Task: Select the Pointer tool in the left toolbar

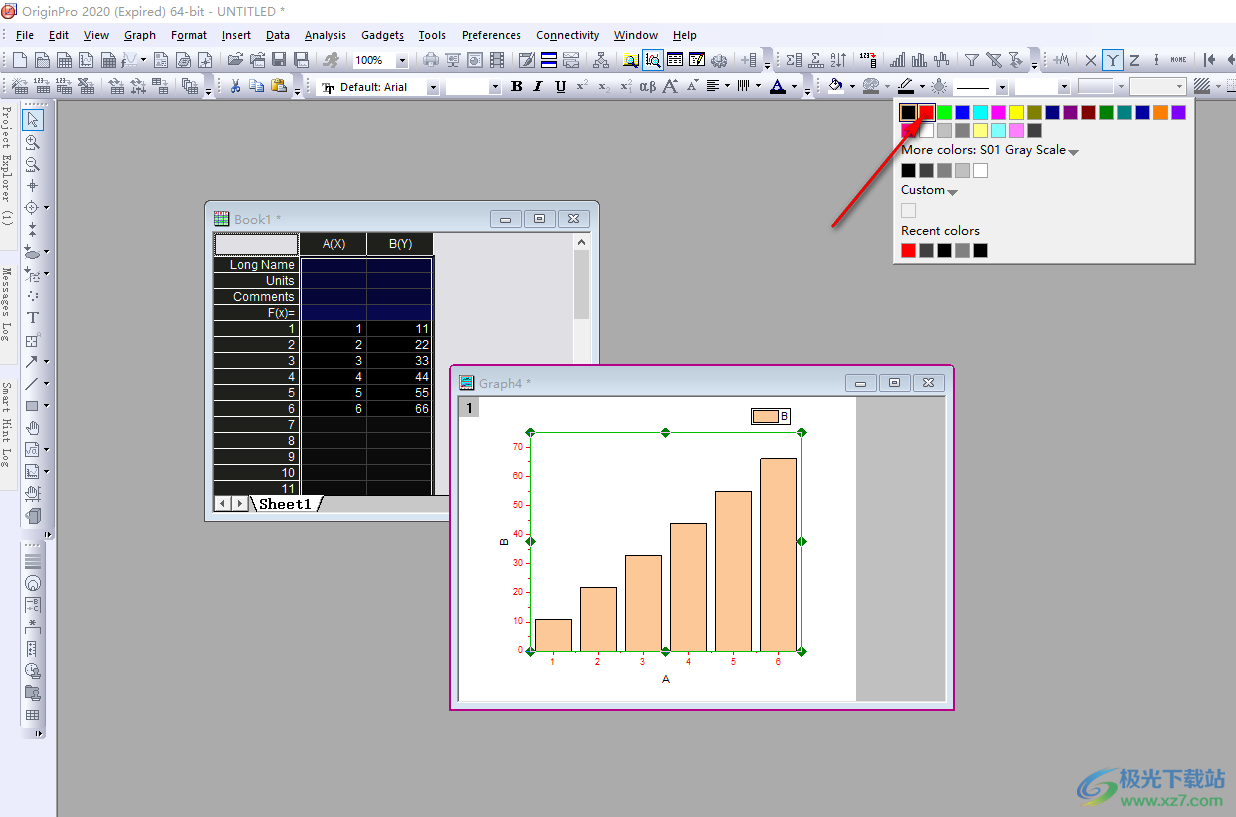Action: coord(33,120)
